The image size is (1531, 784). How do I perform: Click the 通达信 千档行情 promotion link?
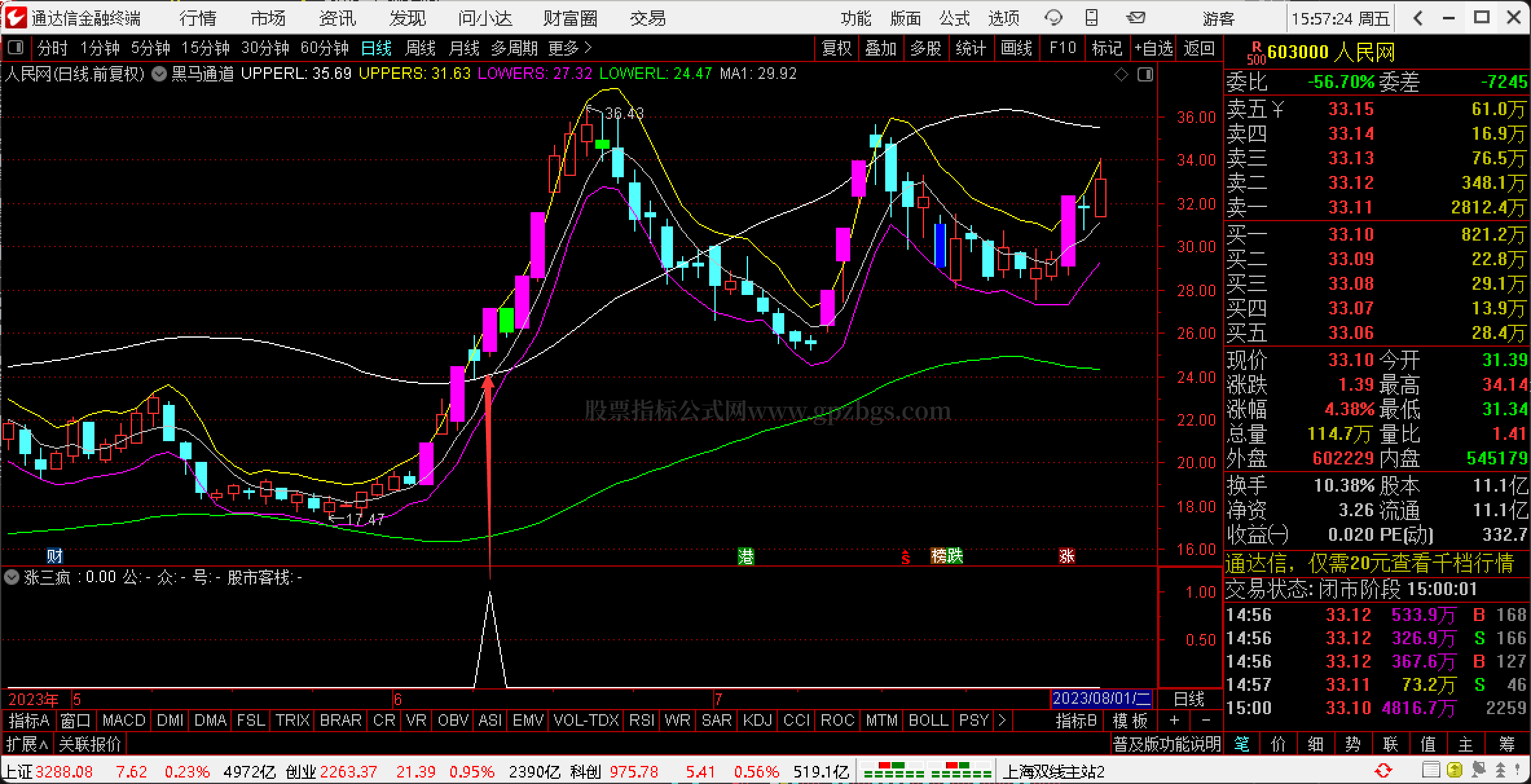coord(1370,563)
